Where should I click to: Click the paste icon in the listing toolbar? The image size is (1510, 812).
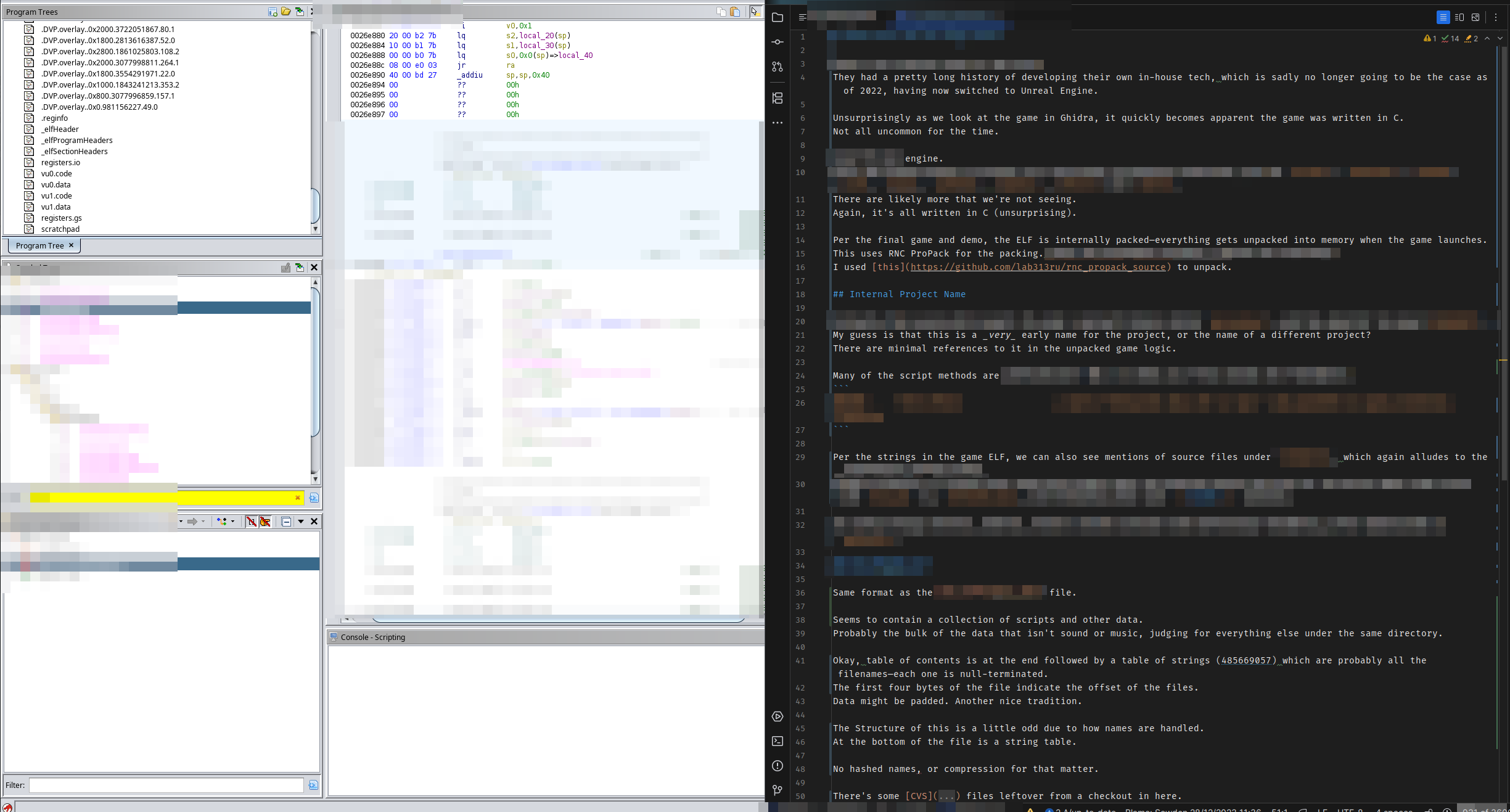pos(735,12)
